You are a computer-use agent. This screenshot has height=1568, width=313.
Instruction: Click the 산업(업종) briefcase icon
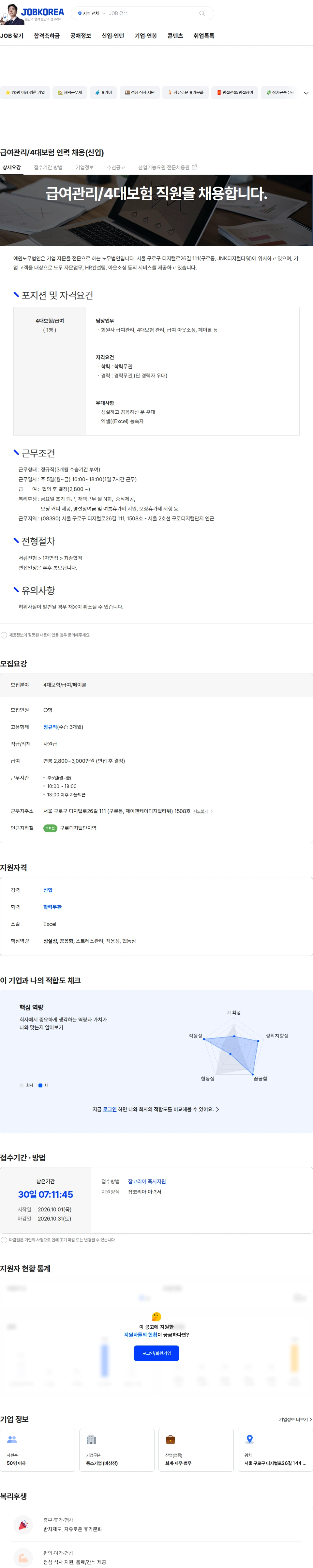click(170, 1439)
